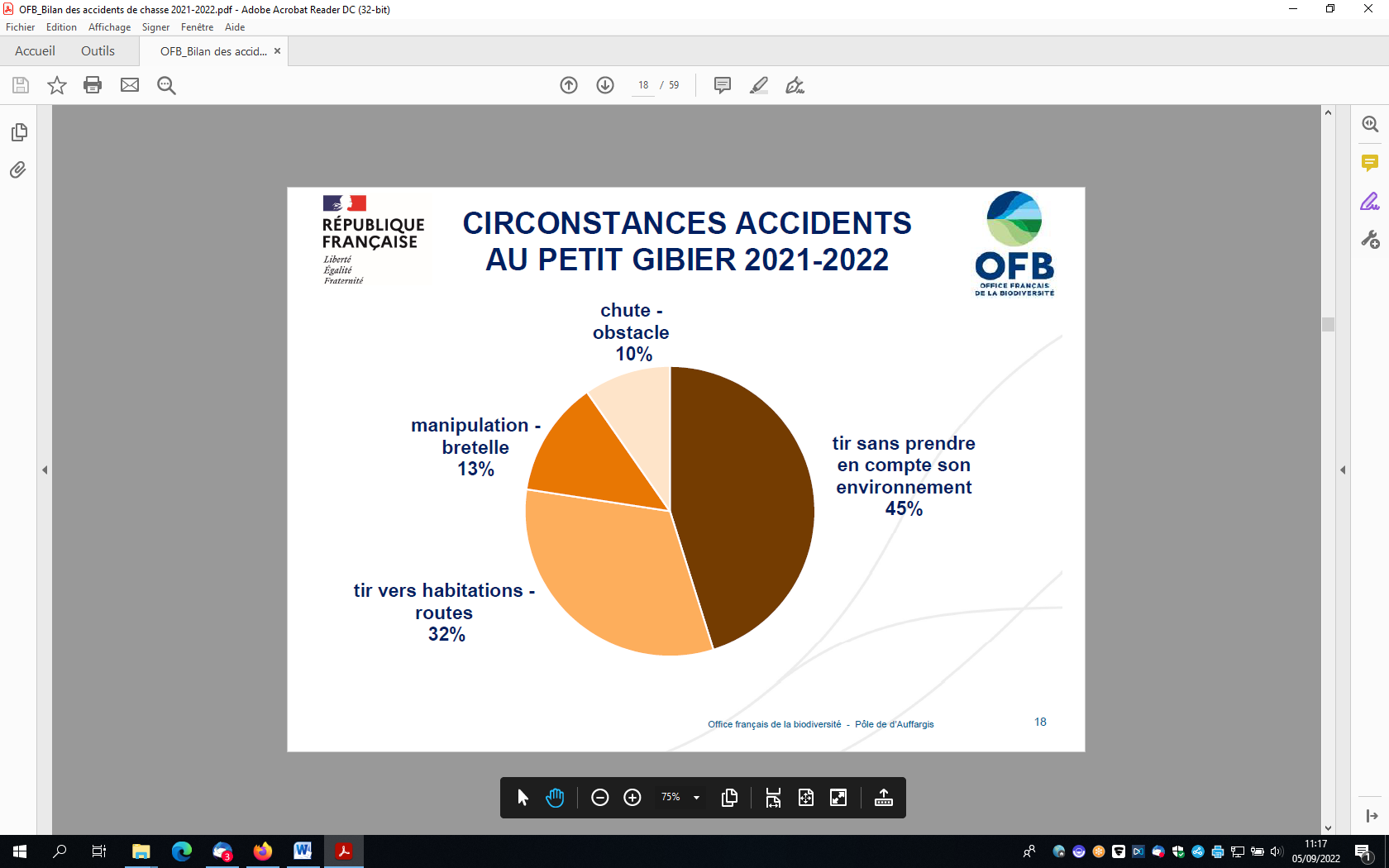Open attachments paperclip panel
Viewport: 1389px width, 868px height.
(x=18, y=170)
